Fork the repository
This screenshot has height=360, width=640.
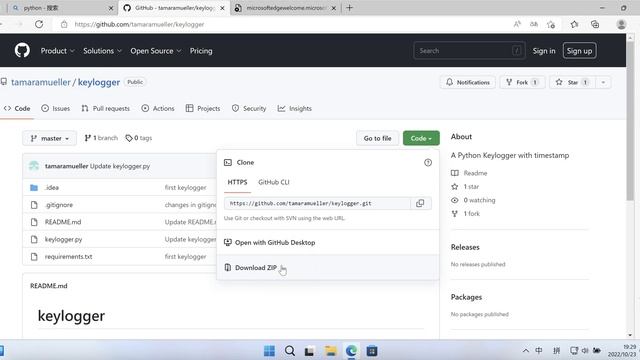pyautogui.click(x=522, y=82)
